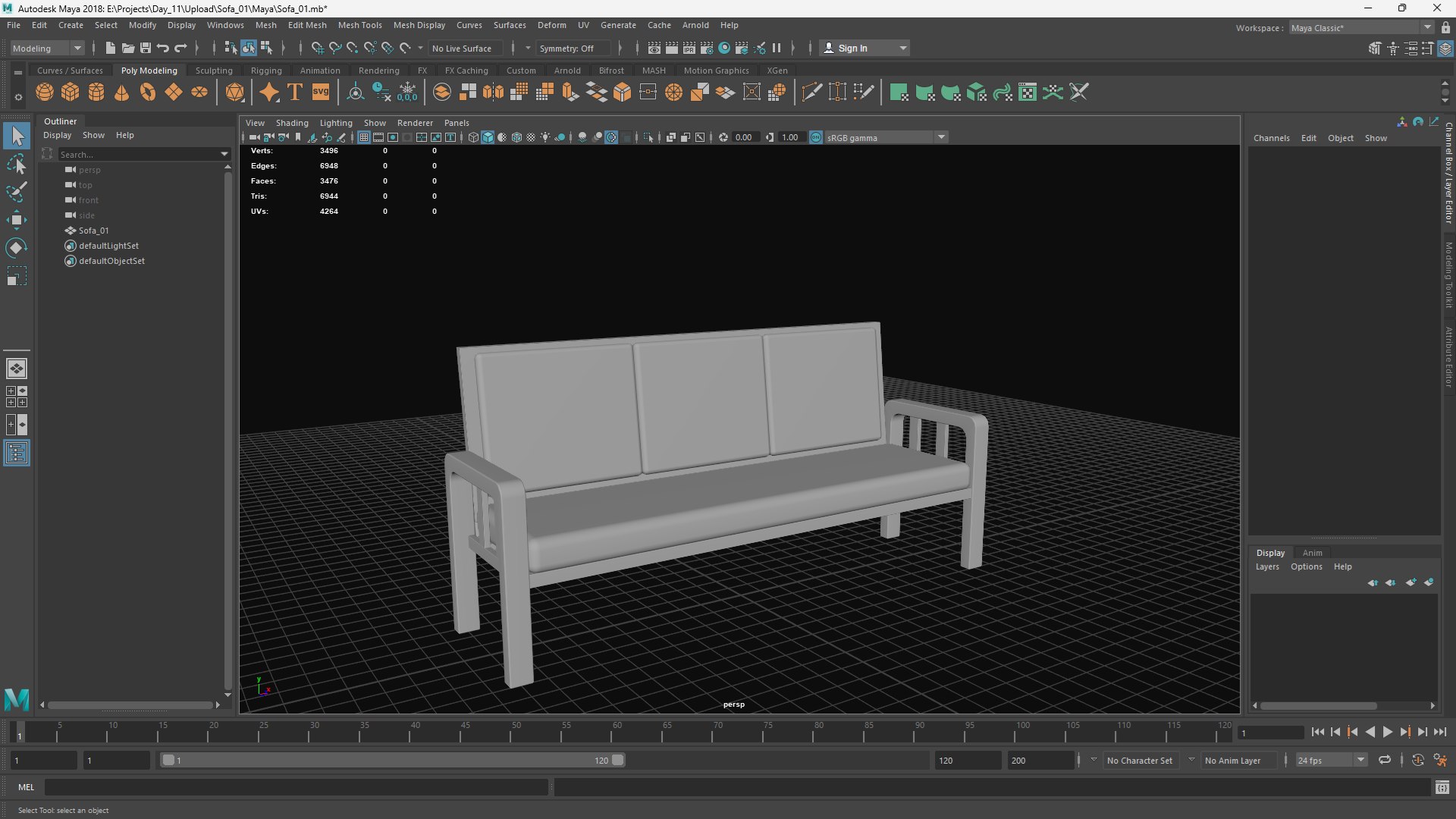Viewport: 1456px width, 819px height.
Task: Open the Outliner search filter dropdown
Action: [x=224, y=154]
